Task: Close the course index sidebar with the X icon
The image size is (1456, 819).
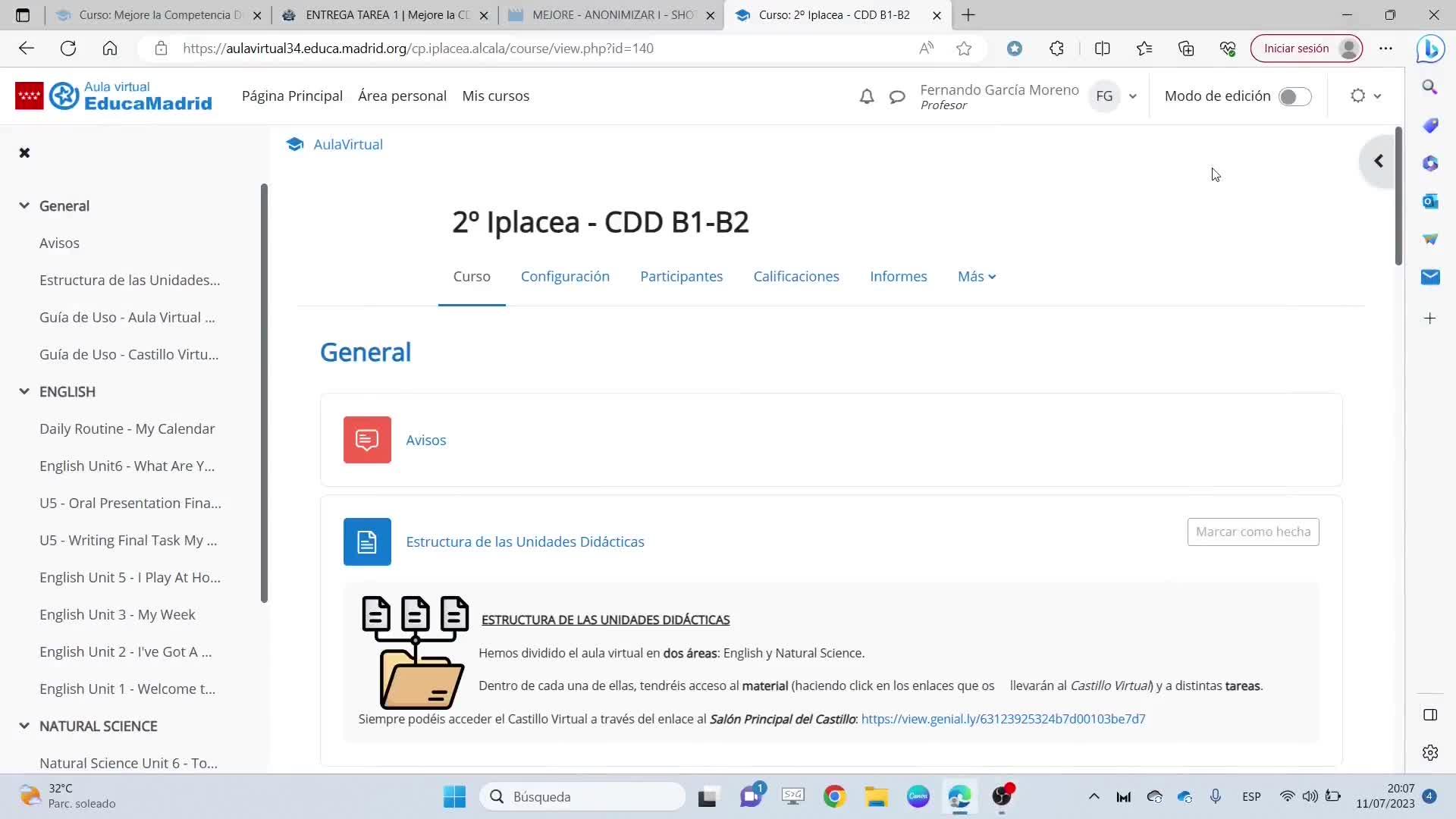Action: [24, 152]
